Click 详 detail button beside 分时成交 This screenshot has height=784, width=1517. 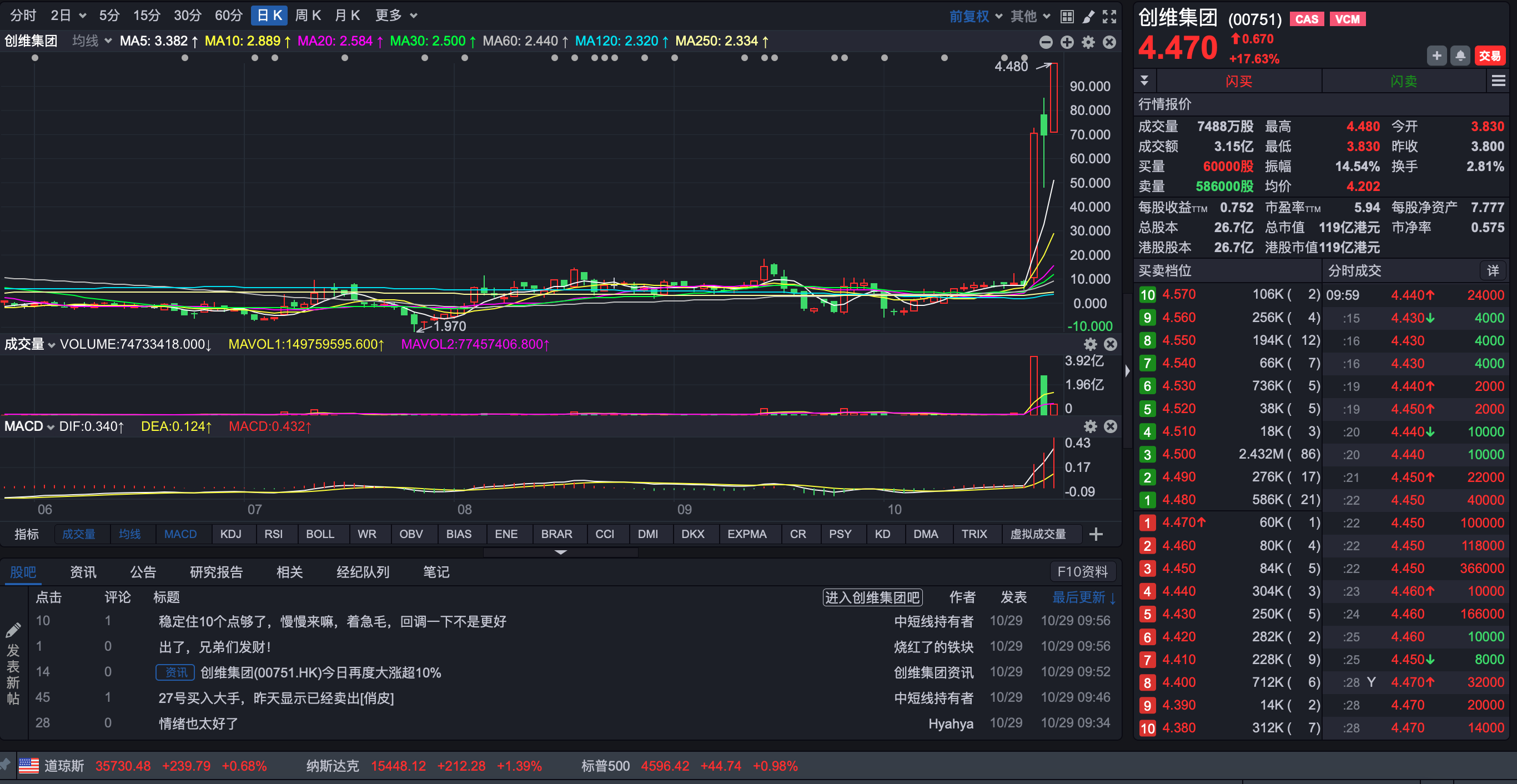(x=1493, y=271)
